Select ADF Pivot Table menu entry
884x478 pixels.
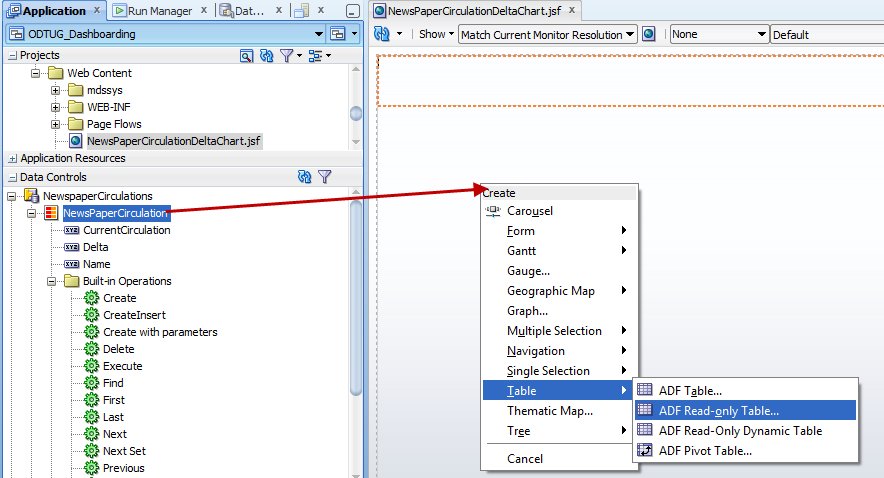point(704,451)
